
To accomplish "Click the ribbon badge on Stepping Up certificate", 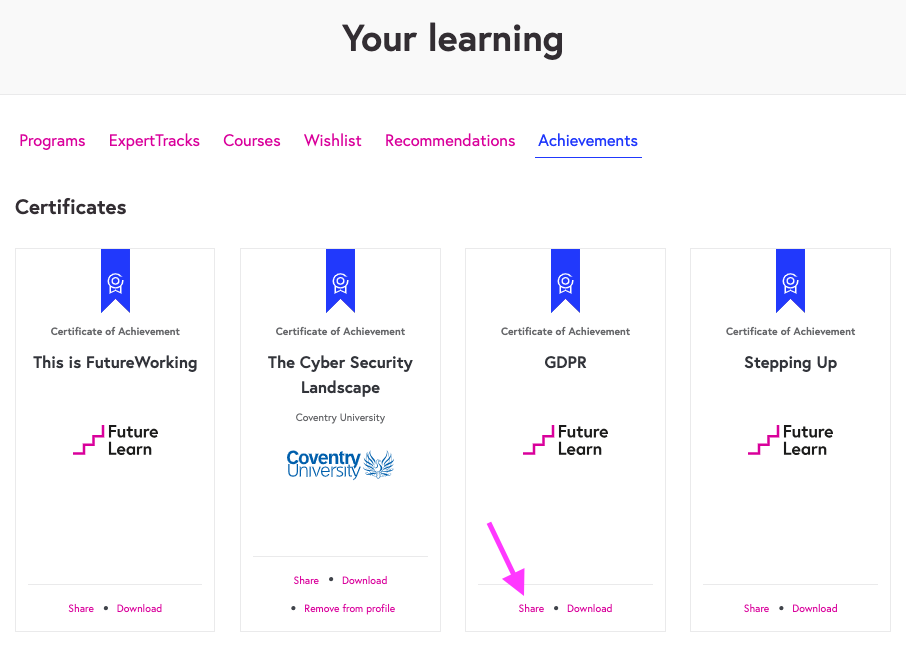I will pos(790,280).
